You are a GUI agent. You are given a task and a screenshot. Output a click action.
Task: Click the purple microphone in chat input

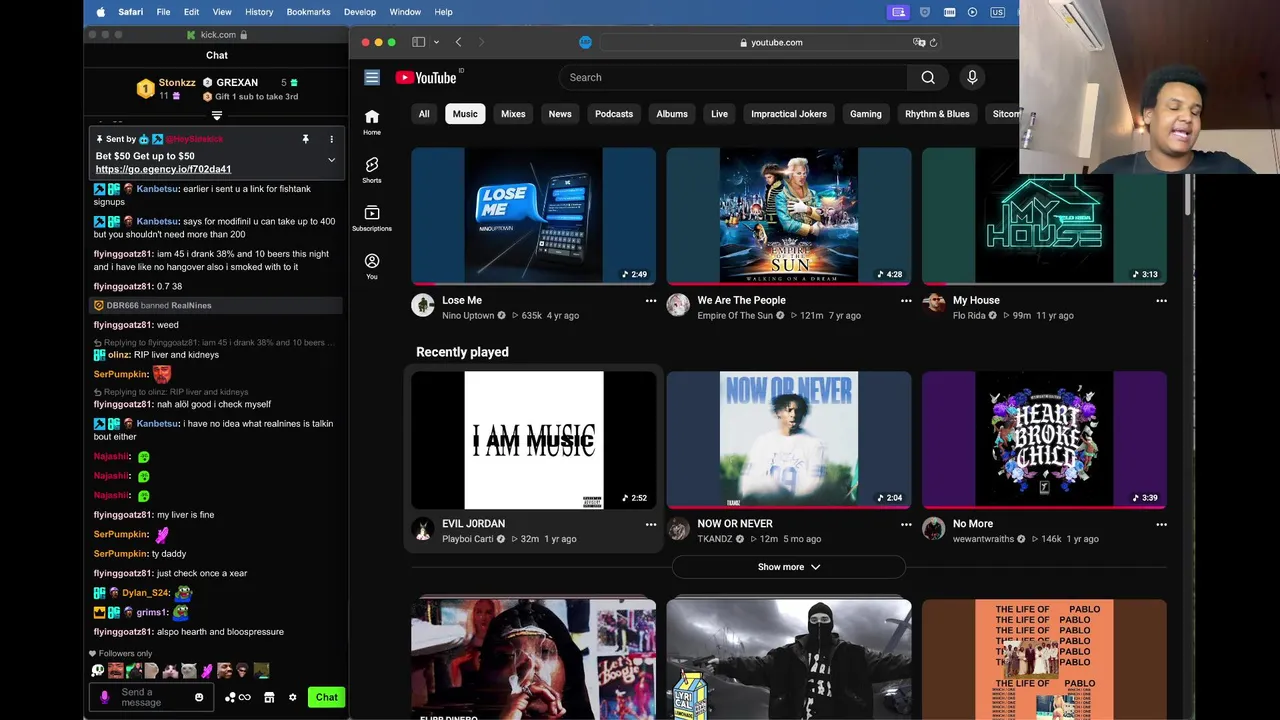point(105,697)
